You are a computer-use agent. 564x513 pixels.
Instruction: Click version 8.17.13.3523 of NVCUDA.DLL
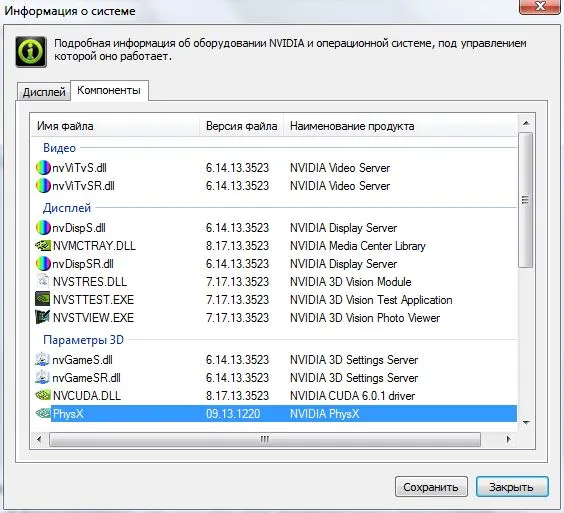tap(237, 396)
